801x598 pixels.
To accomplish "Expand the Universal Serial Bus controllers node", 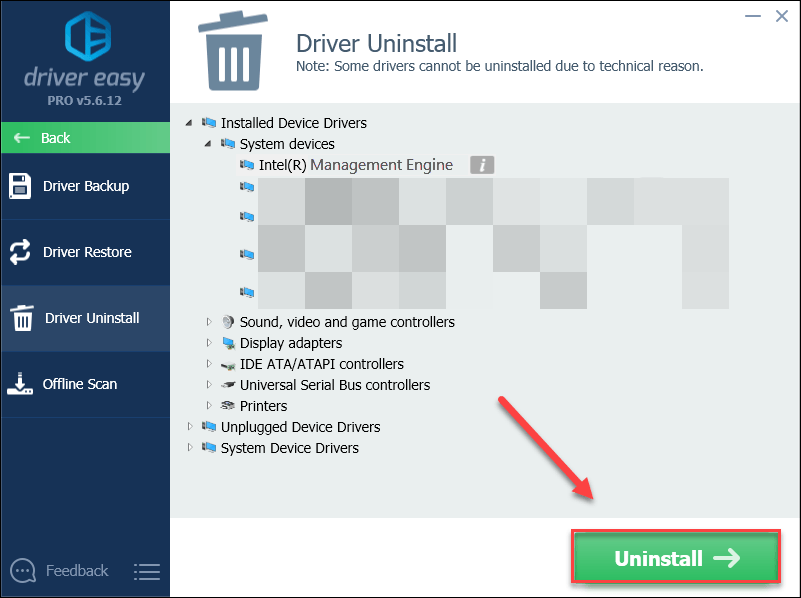I will click(209, 385).
